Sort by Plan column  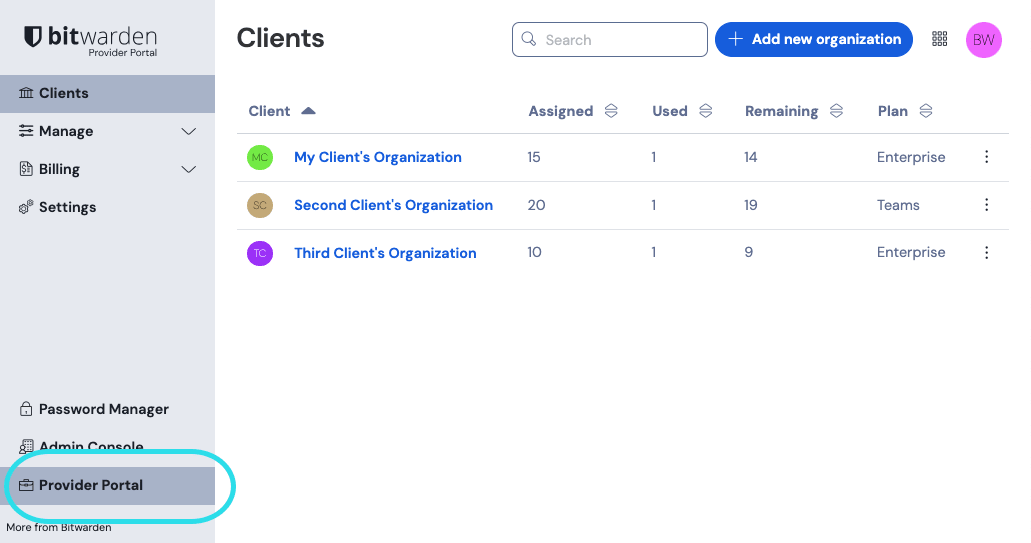[x=926, y=111]
